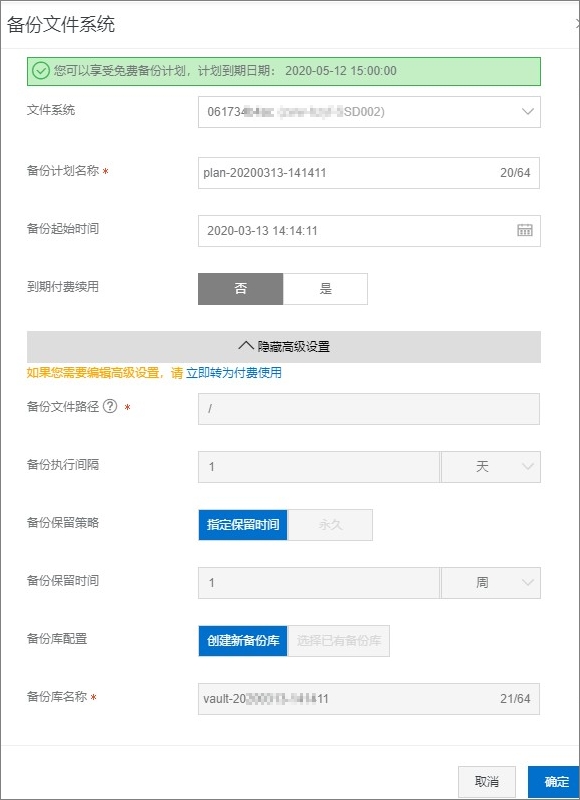Viewport: 580px width, 800px height.
Task: Open the 周 retention unit dropdown
Action: [x=491, y=583]
